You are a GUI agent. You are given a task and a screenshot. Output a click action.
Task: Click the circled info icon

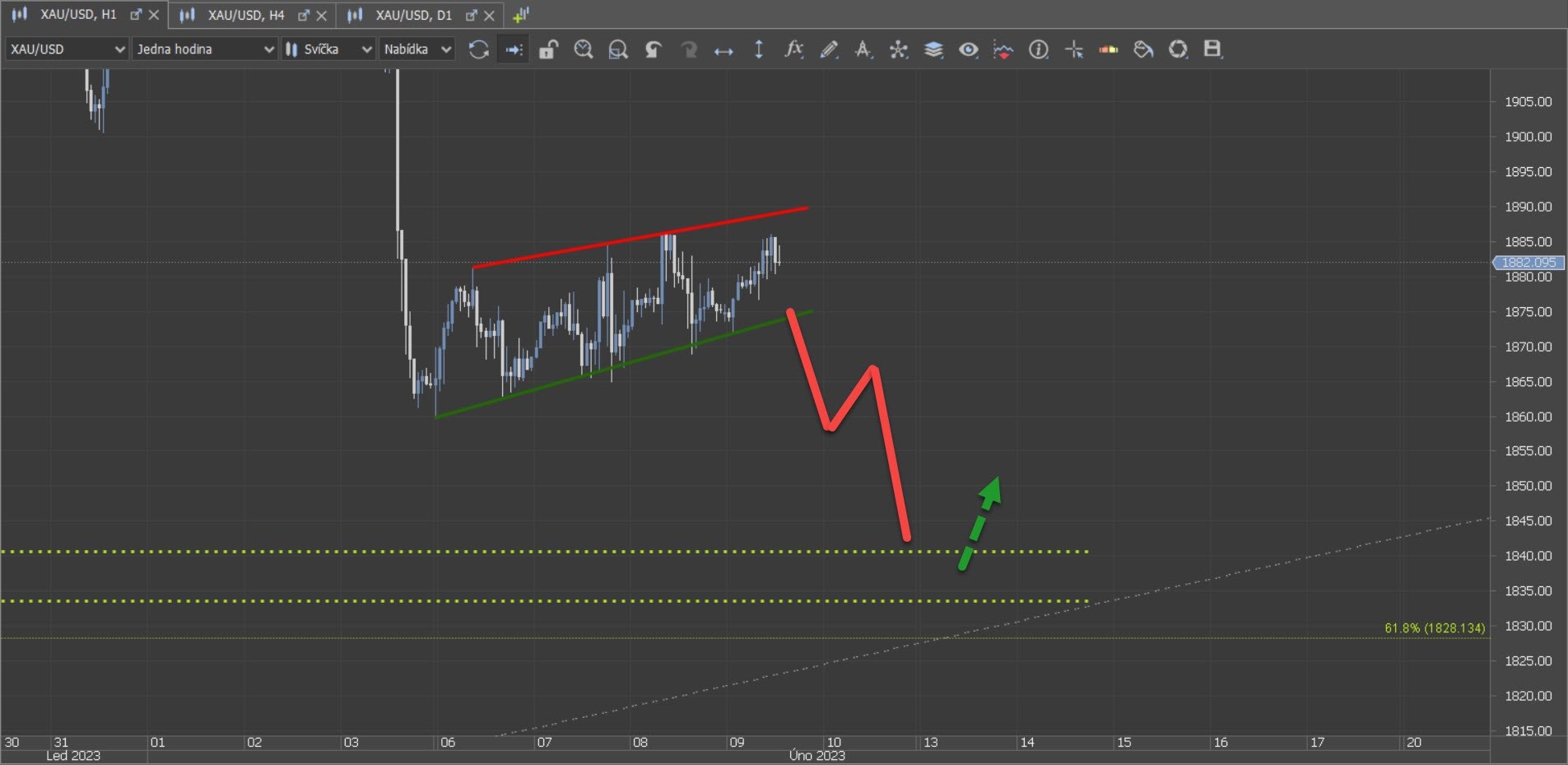coord(1039,49)
